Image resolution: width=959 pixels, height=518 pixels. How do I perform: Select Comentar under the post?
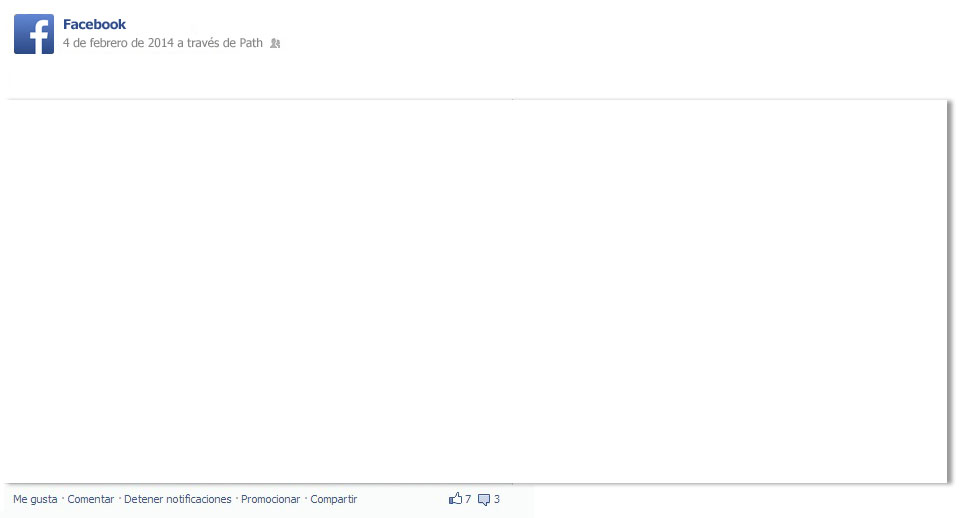[91, 499]
